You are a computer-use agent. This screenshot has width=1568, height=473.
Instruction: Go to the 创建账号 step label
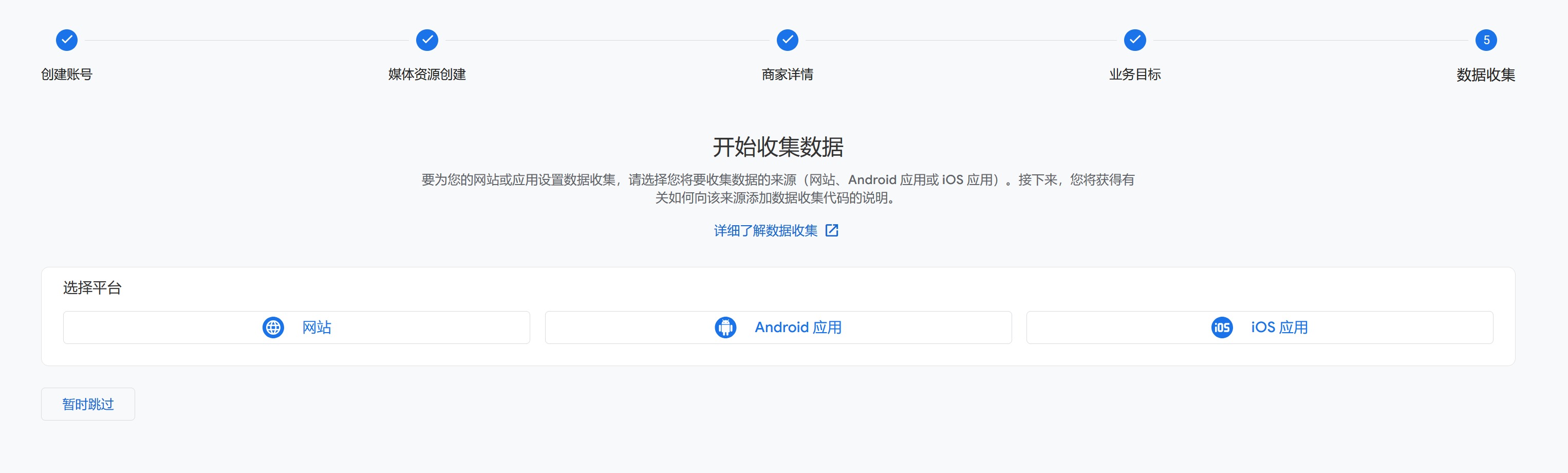(67, 74)
